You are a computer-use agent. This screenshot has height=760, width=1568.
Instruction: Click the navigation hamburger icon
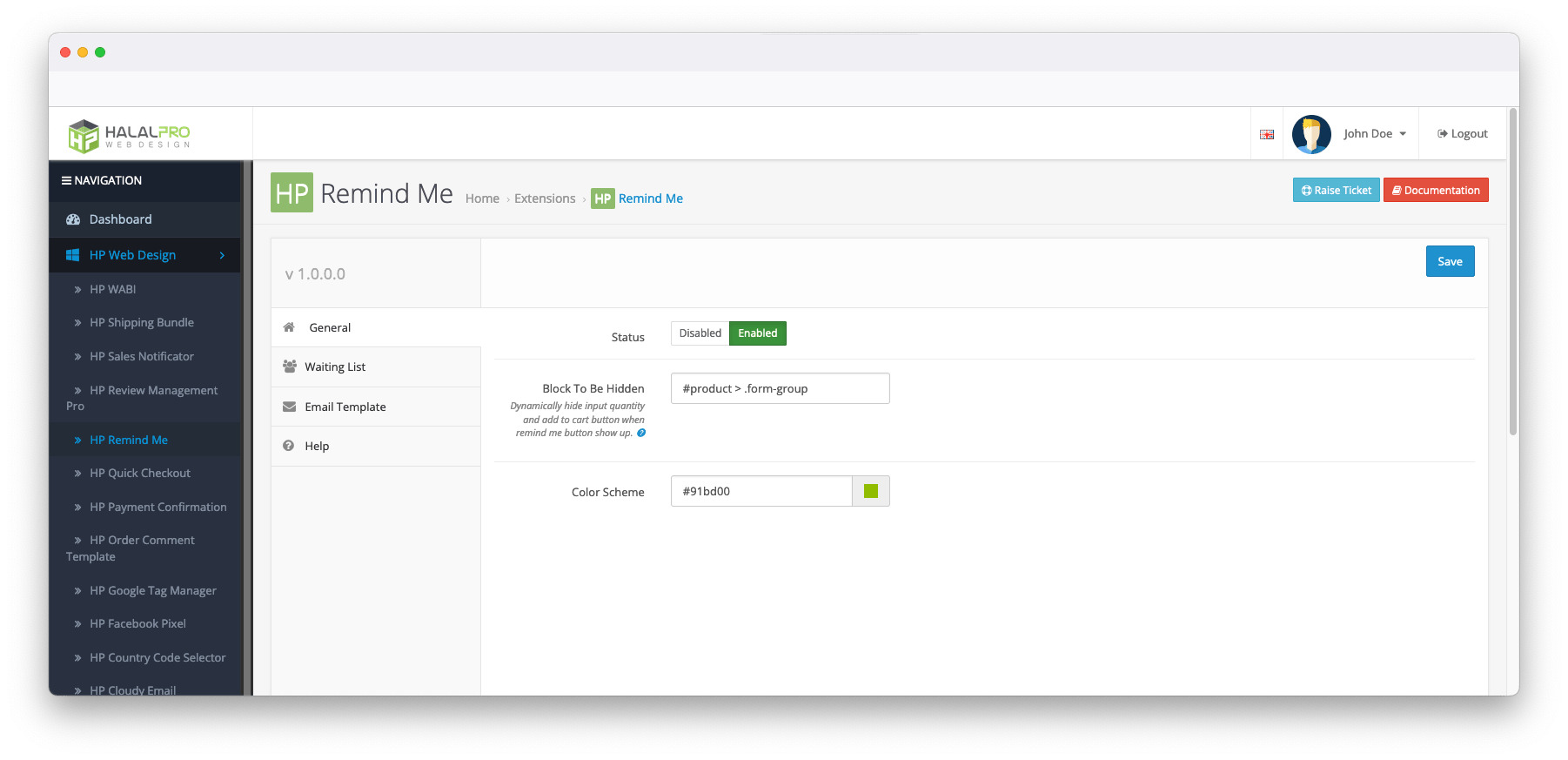click(66, 180)
